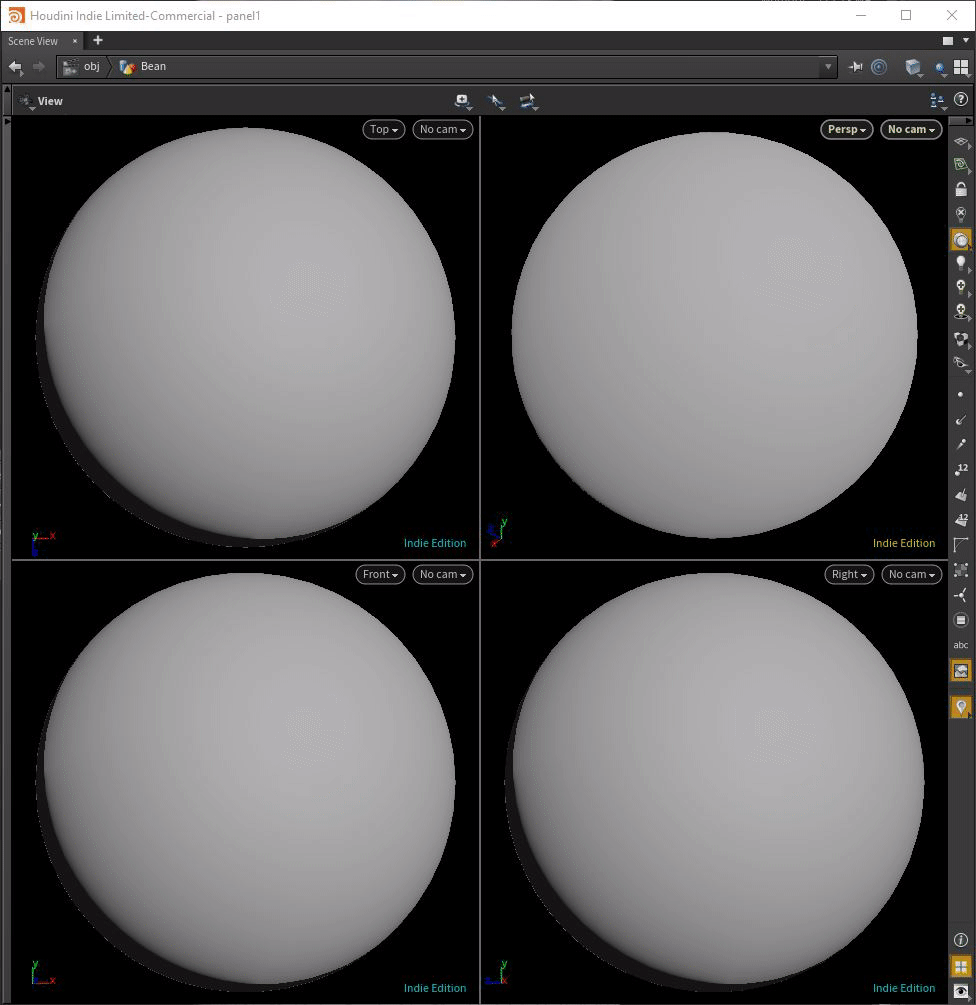Image resolution: width=976 pixels, height=1005 pixels.
Task: Toggle the lock camera padlock
Action: [x=961, y=190]
